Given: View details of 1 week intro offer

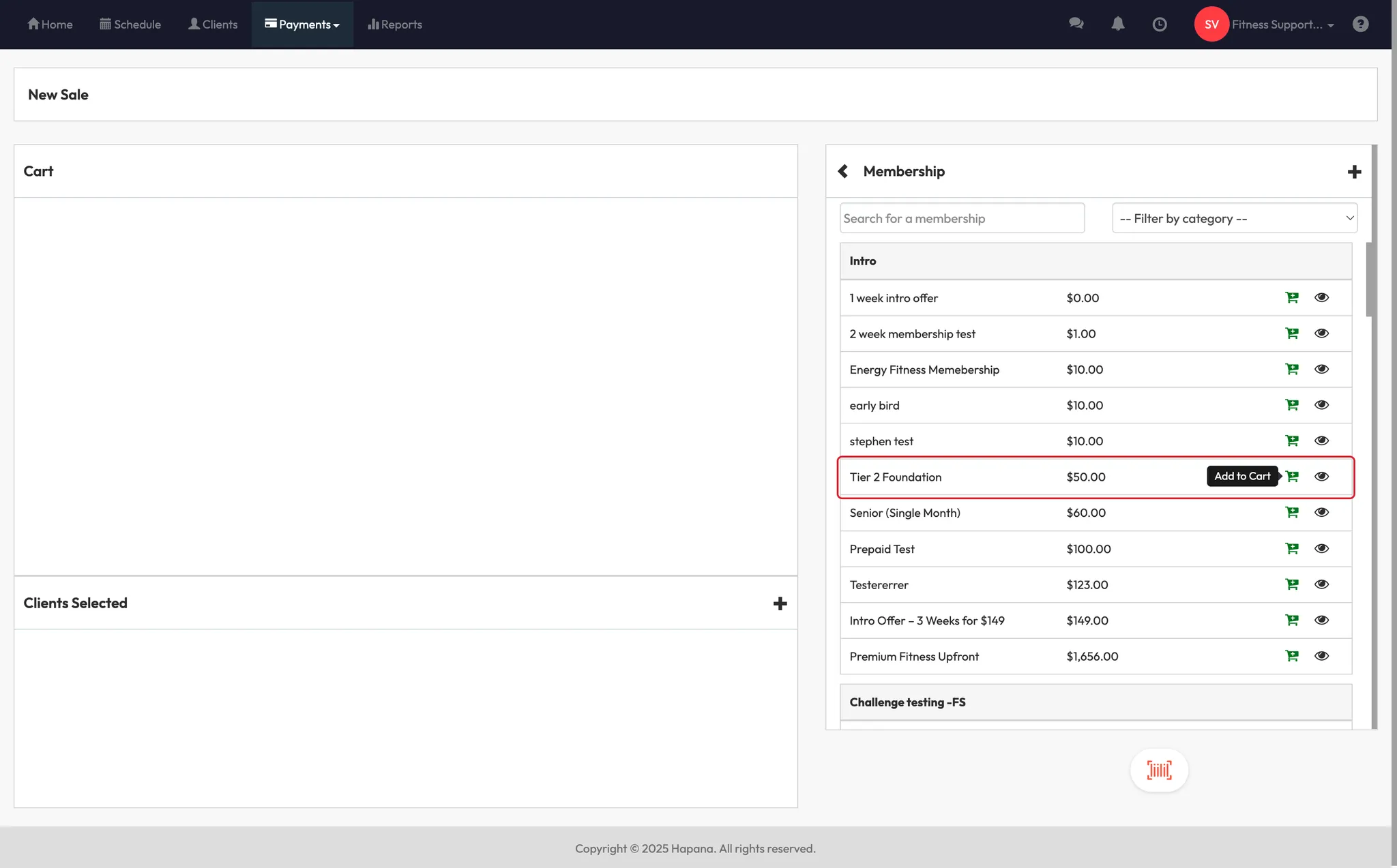Looking at the screenshot, I should point(1321,298).
